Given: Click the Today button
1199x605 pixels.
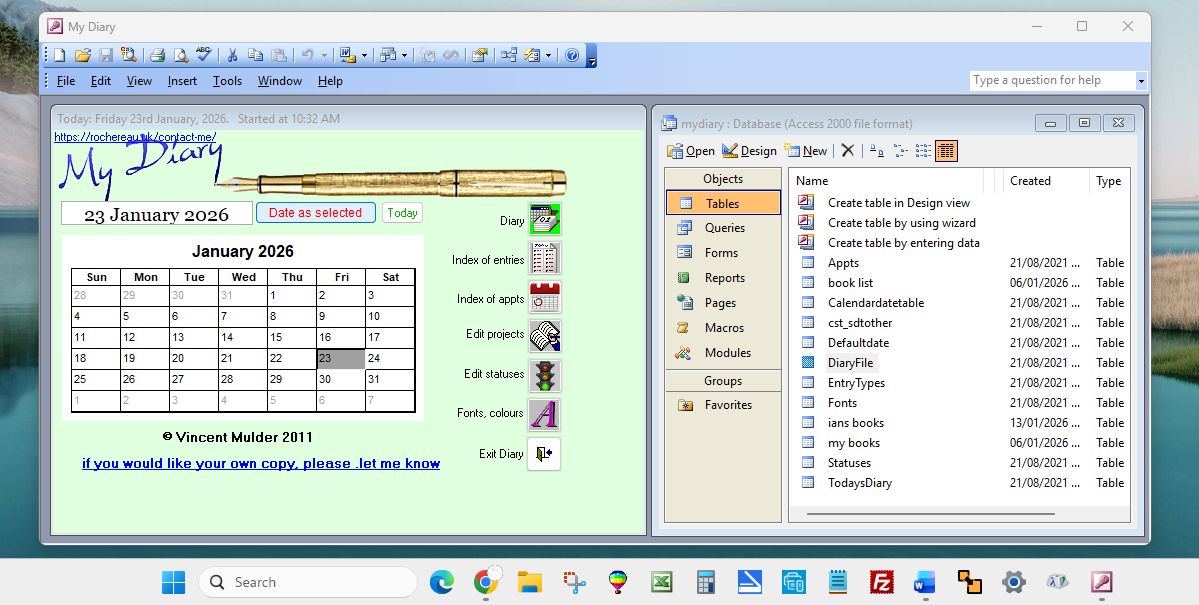Looking at the screenshot, I should (x=402, y=213).
